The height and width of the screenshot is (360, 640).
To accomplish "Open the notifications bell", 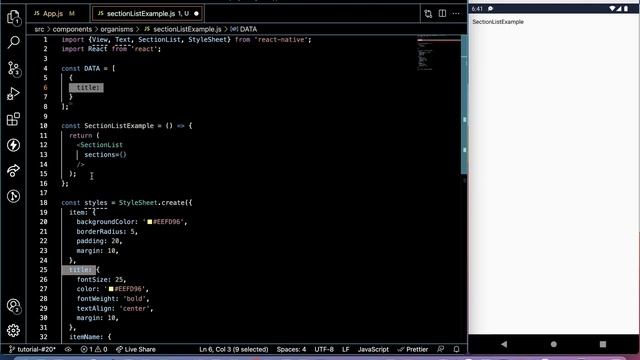I will pos(456,349).
